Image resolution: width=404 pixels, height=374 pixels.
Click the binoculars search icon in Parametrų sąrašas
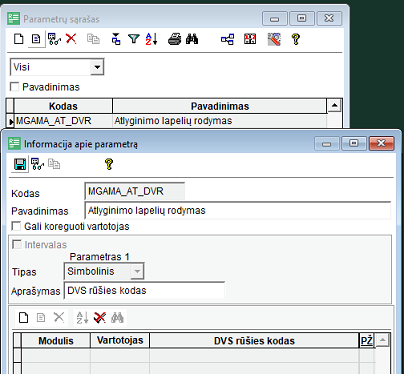[192, 39]
